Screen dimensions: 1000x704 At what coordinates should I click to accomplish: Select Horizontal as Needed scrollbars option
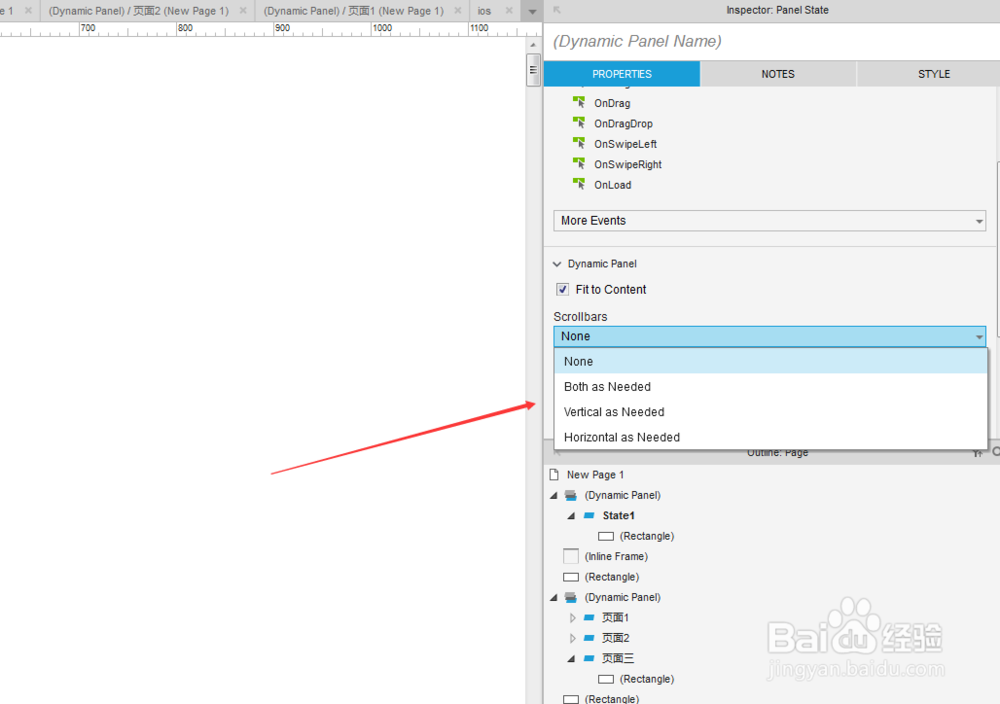pos(770,437)
